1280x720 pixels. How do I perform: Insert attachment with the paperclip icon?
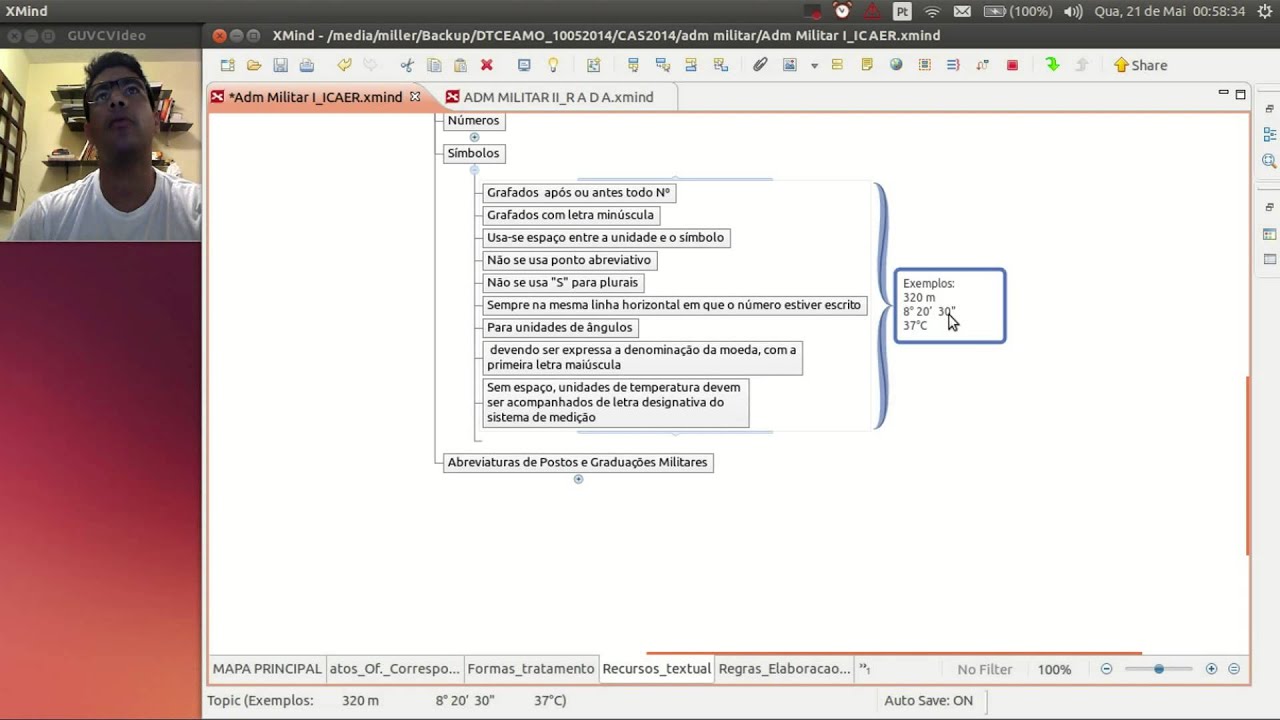click(x=760, y=65)
